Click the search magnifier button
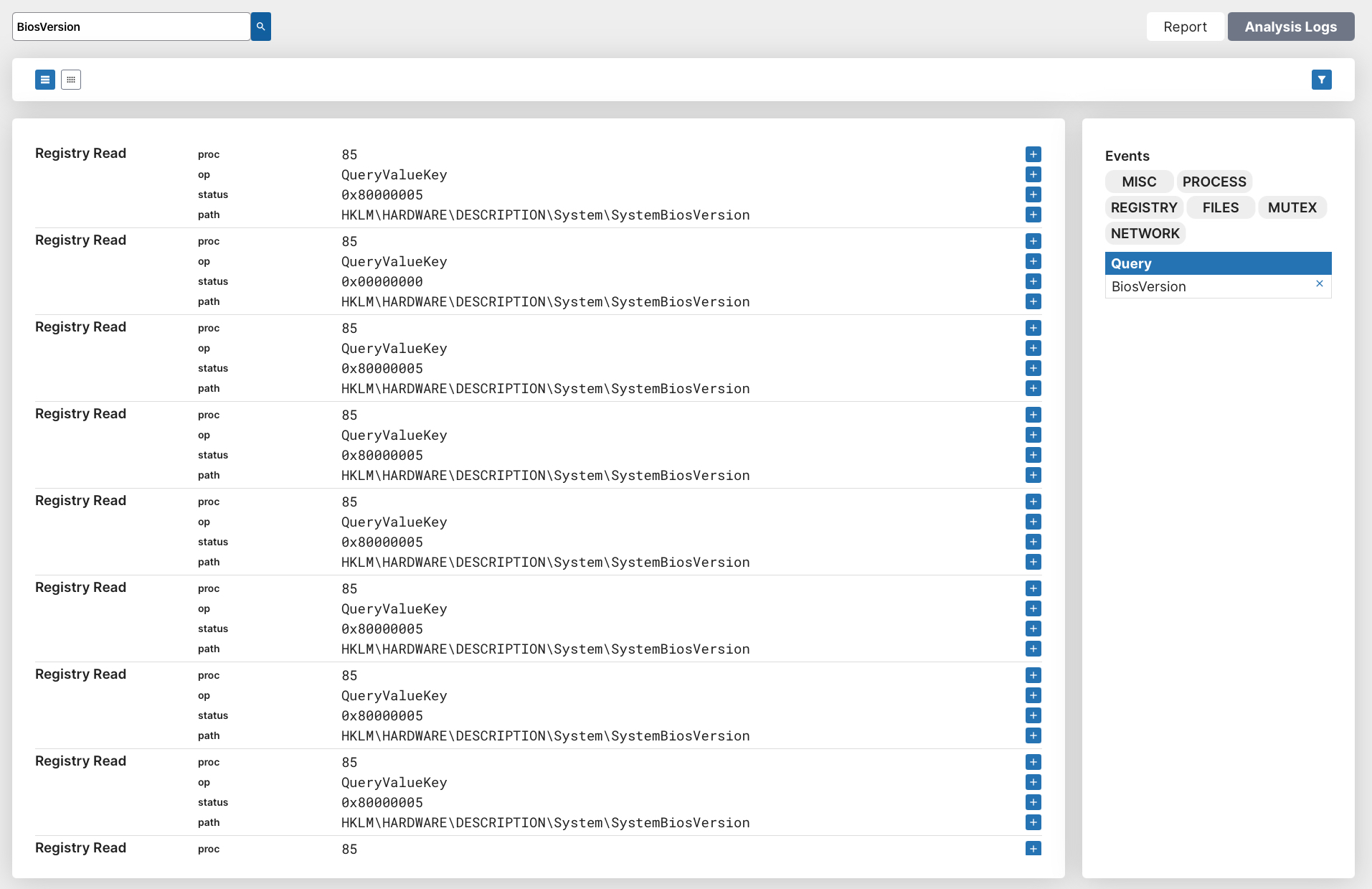1372x889 pixels. click(x=260, y=27)
